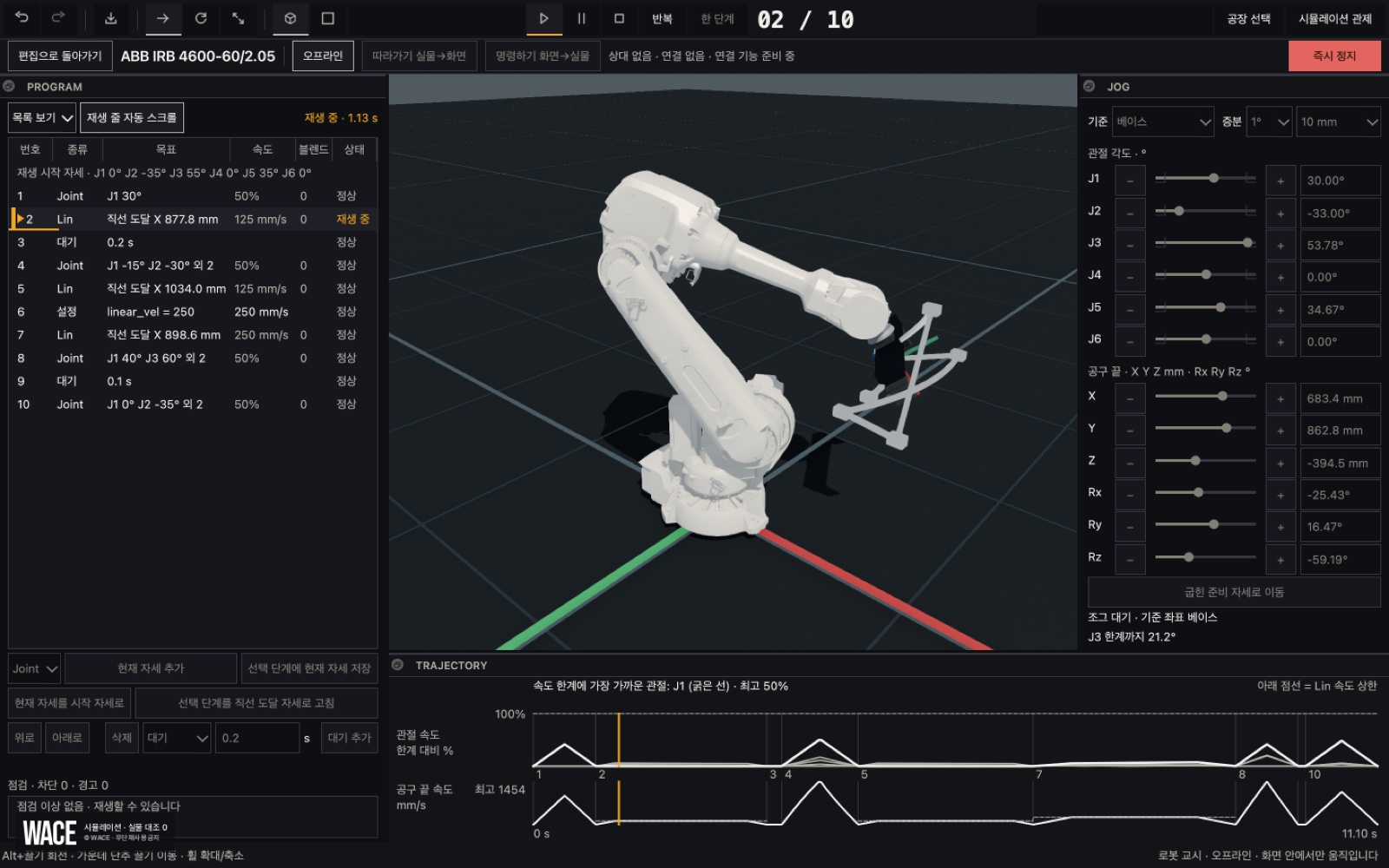
Task: Click the red 즉시 정지 emergency stop button
Action: tap(1334, 56)
